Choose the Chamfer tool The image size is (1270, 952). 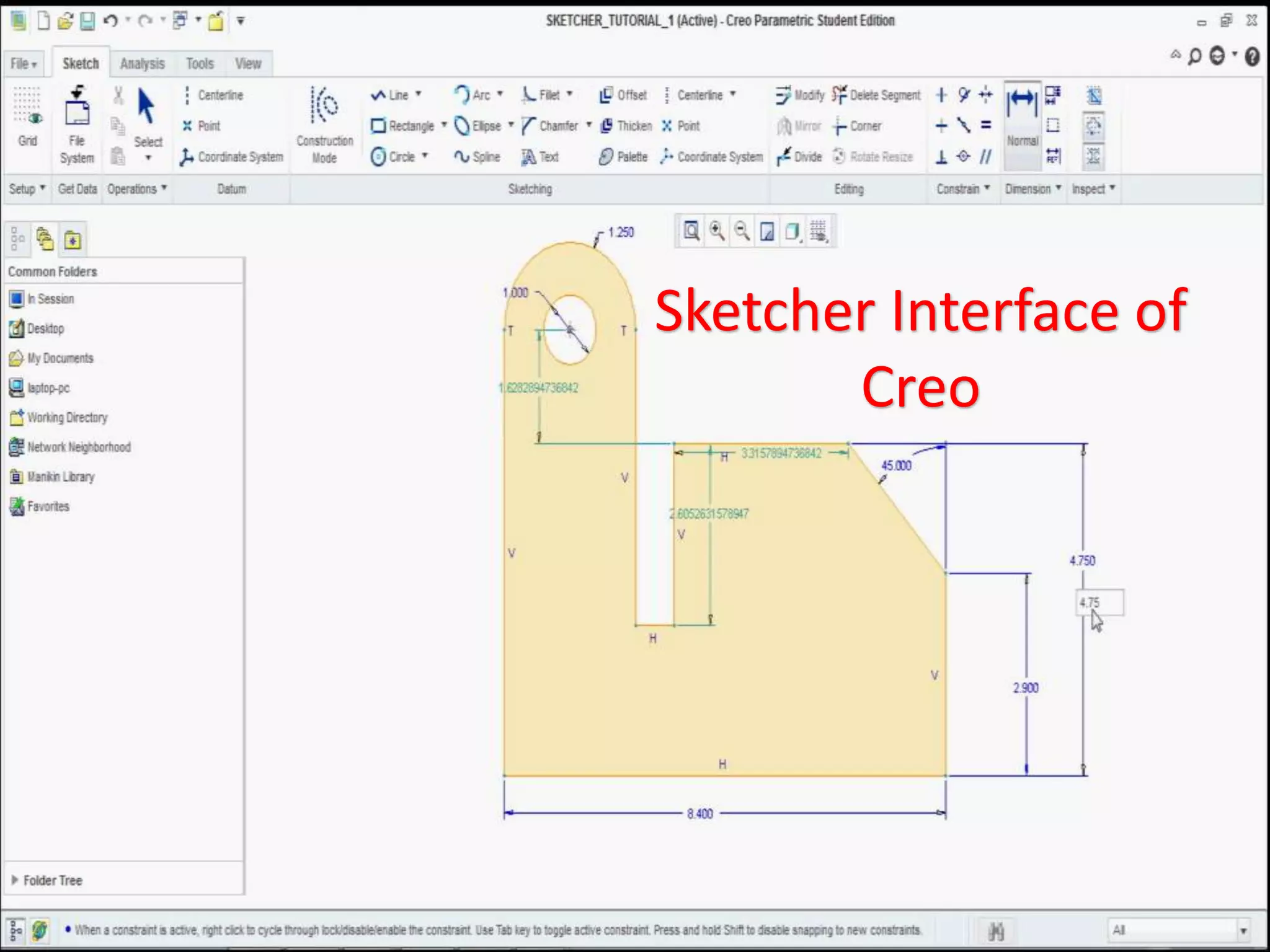click(549, 126)
